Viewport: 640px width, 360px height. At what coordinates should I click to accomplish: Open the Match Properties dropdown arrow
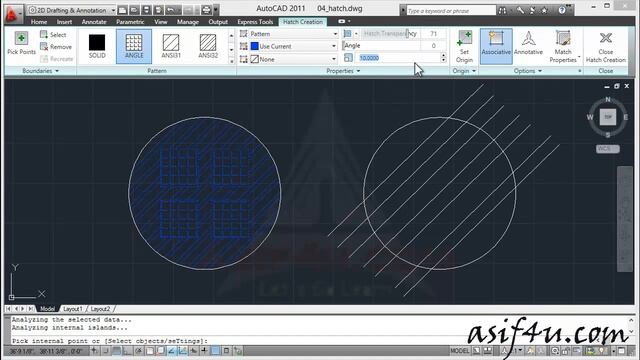pyautogui.click(x=579, y=57)
